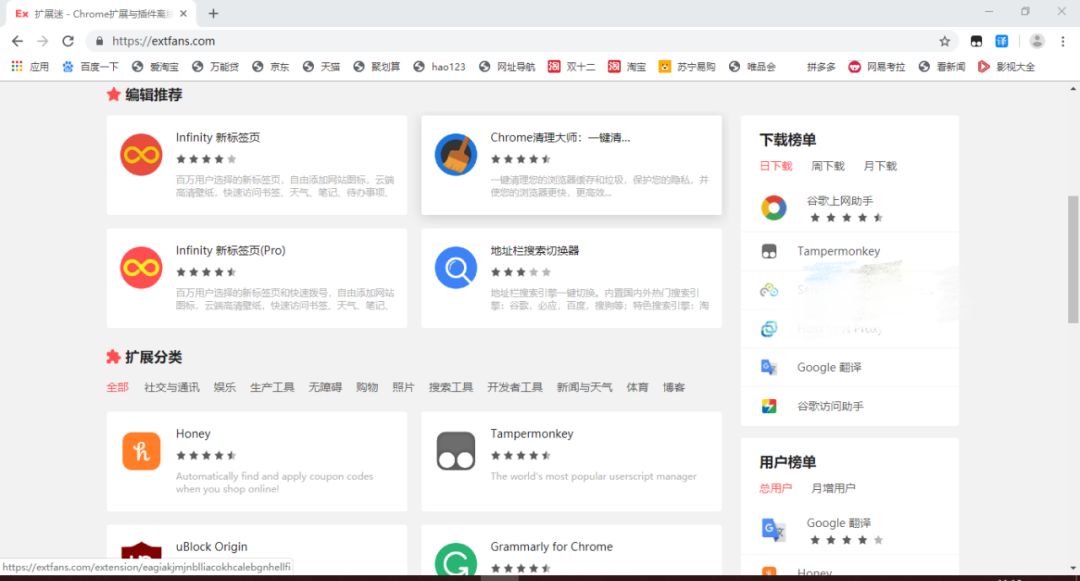
Task: Select the 生产工具 category
Action: [x=272, y=387]
